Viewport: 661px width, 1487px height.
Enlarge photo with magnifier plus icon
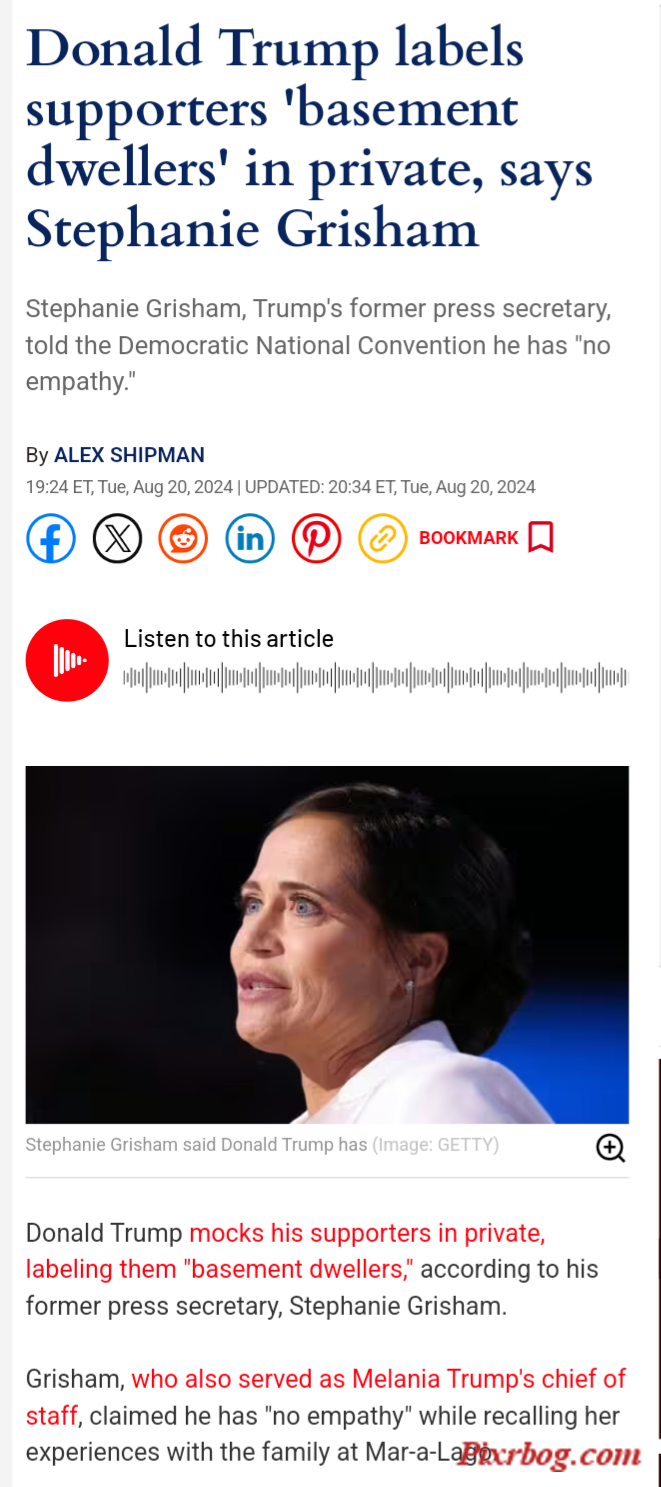(x=610, y=1147)
